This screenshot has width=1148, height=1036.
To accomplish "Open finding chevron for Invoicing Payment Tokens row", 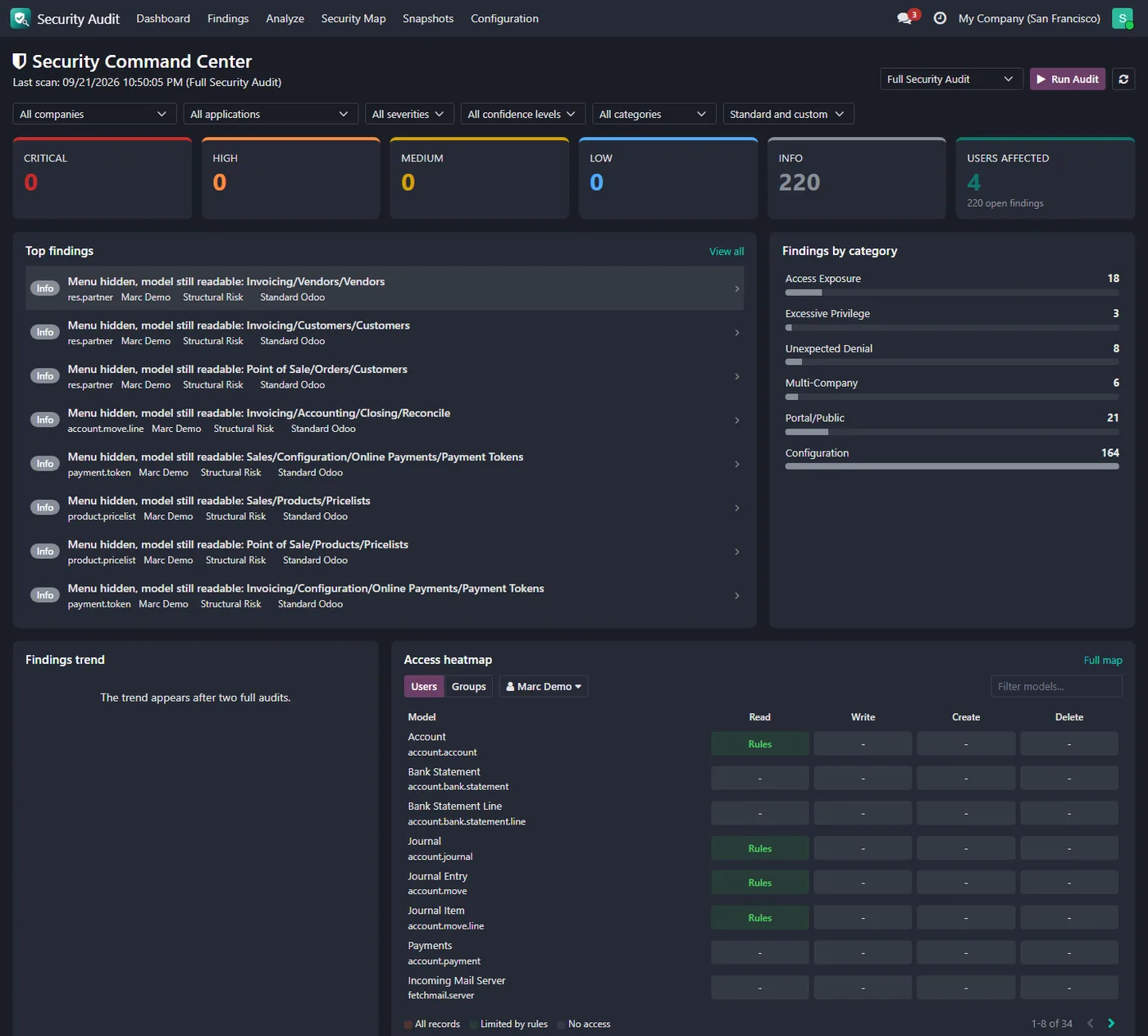I will coord(736,596).
